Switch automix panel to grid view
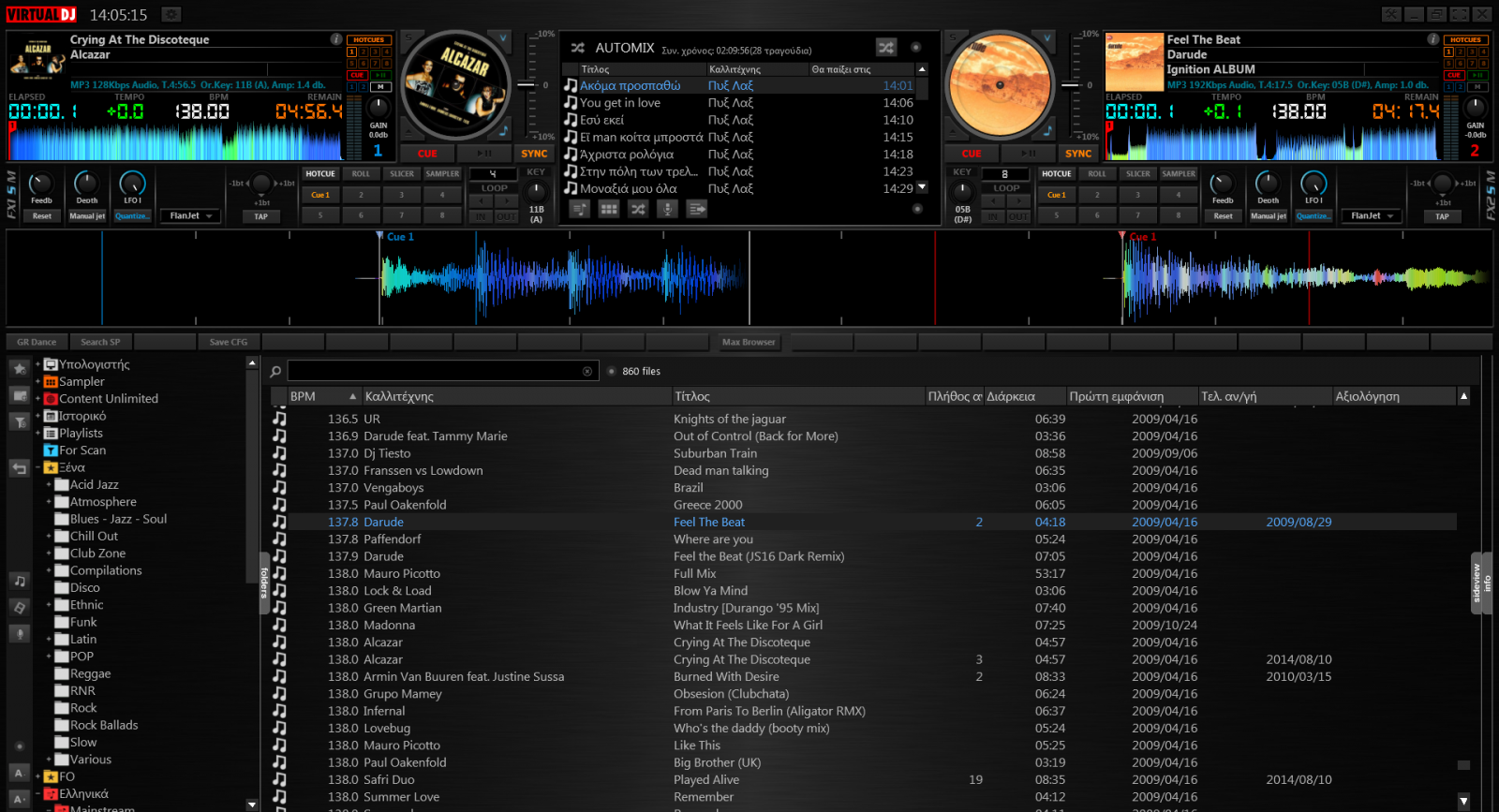Image resolution: width=1499 pixels, height=812 pixels. click(609, 209)
